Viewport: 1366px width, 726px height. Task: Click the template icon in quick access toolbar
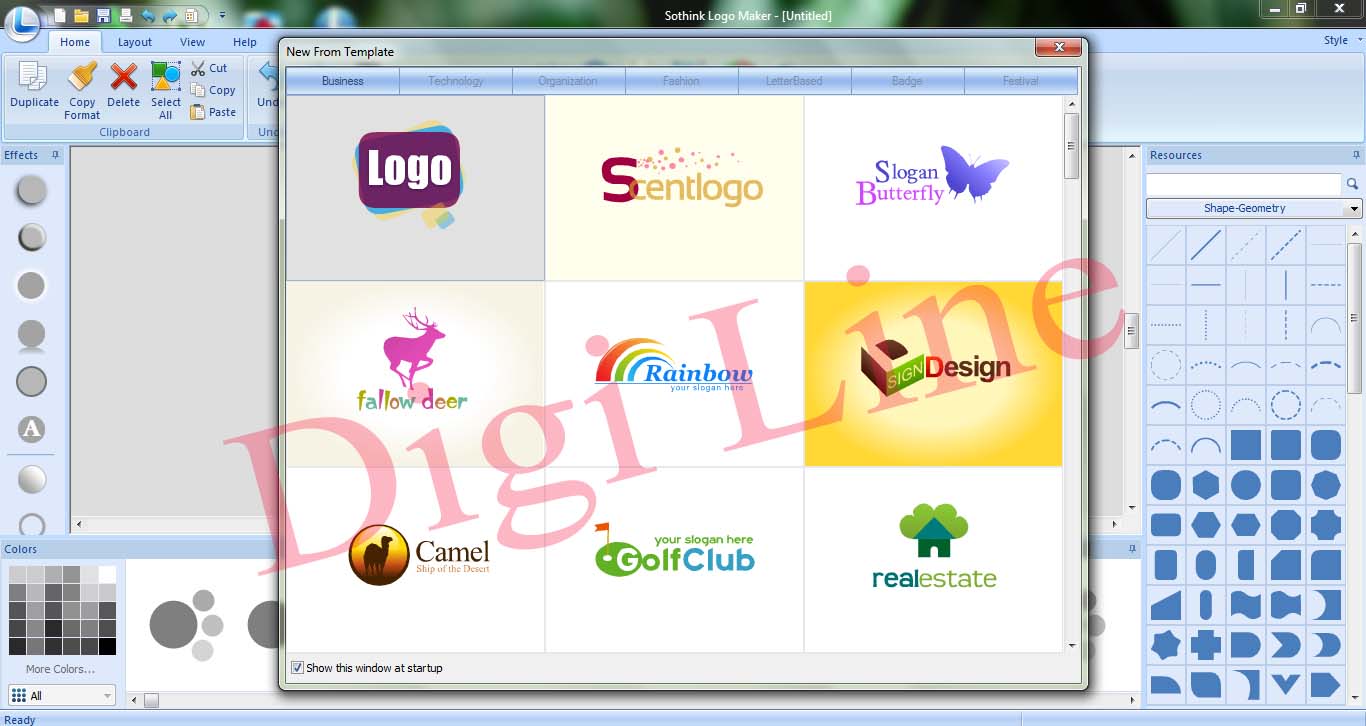tap(190, 15)
